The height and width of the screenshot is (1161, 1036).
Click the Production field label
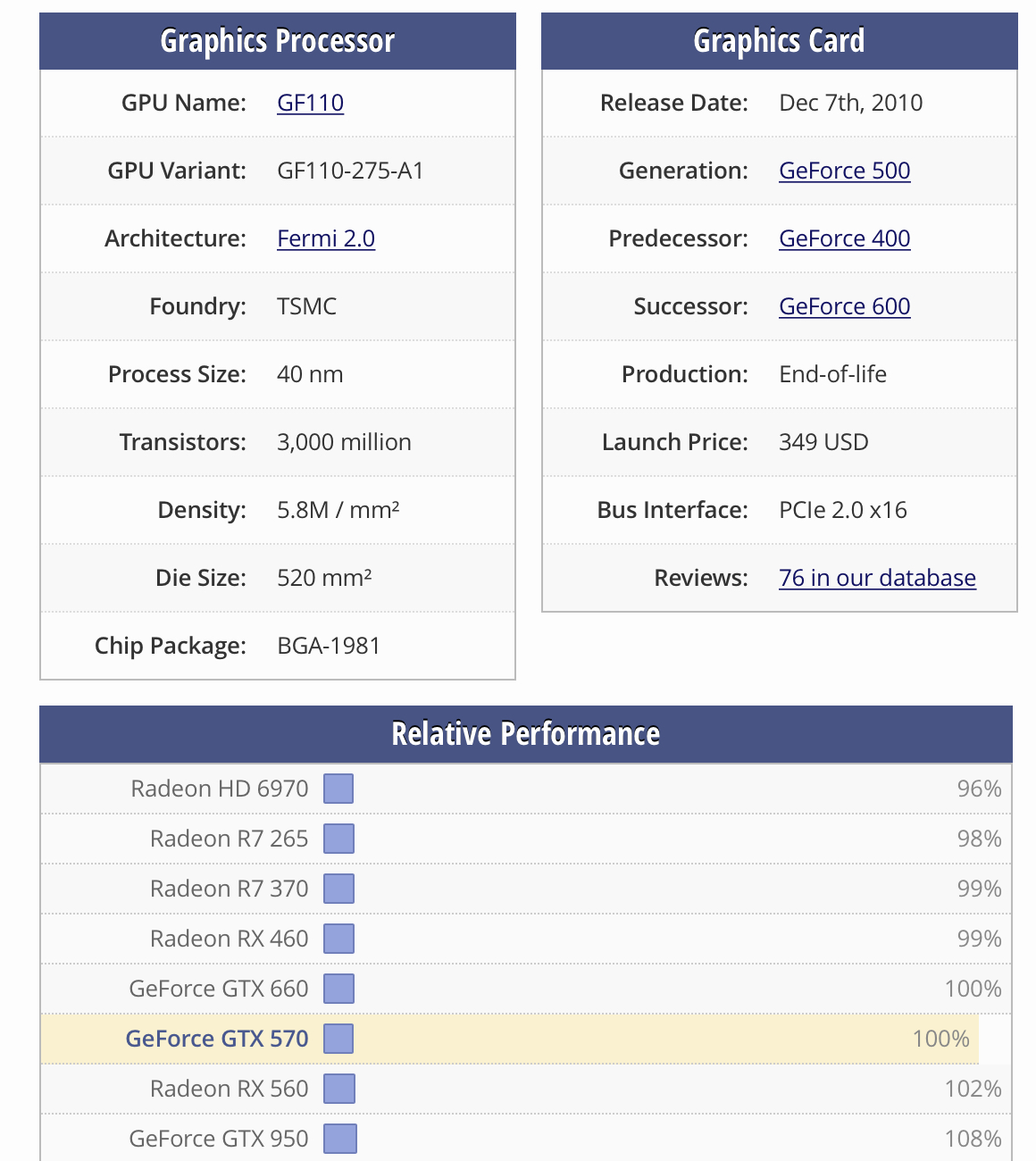click(x=685, y=374)
